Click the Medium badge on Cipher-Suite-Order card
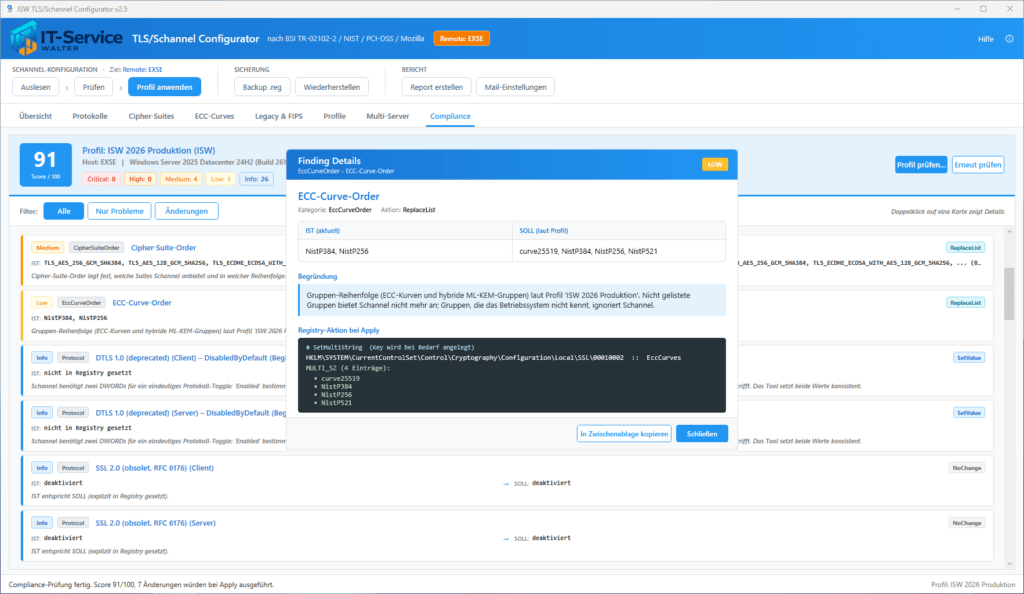This screenshot has height=594, width=1024. pos(48,247)
